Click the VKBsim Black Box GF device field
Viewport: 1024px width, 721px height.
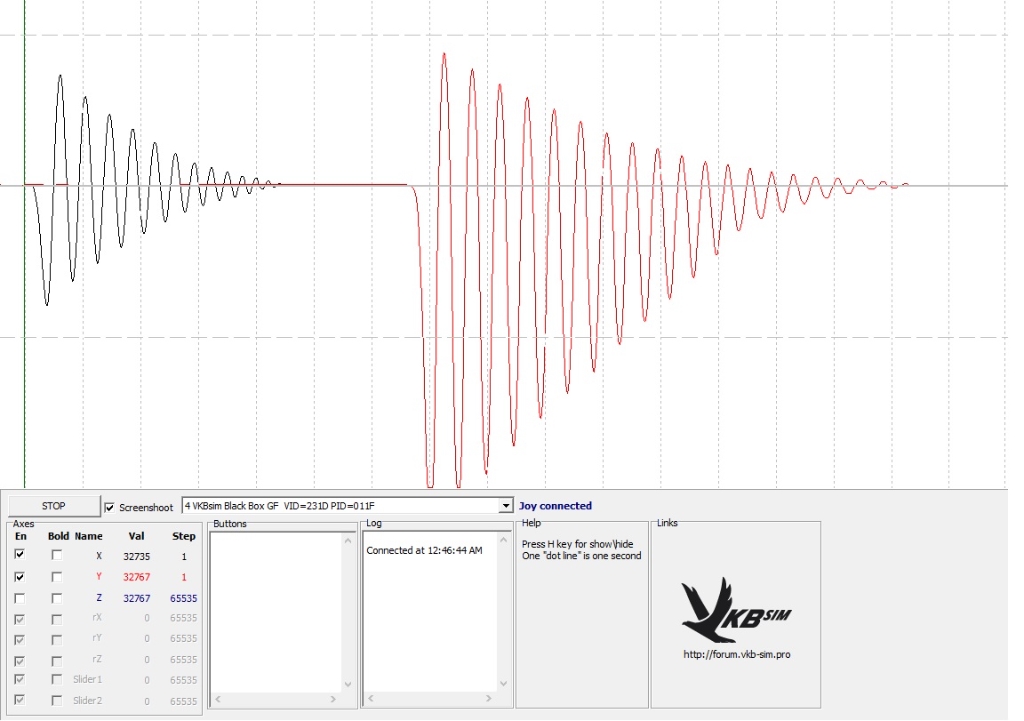[340, 507]
